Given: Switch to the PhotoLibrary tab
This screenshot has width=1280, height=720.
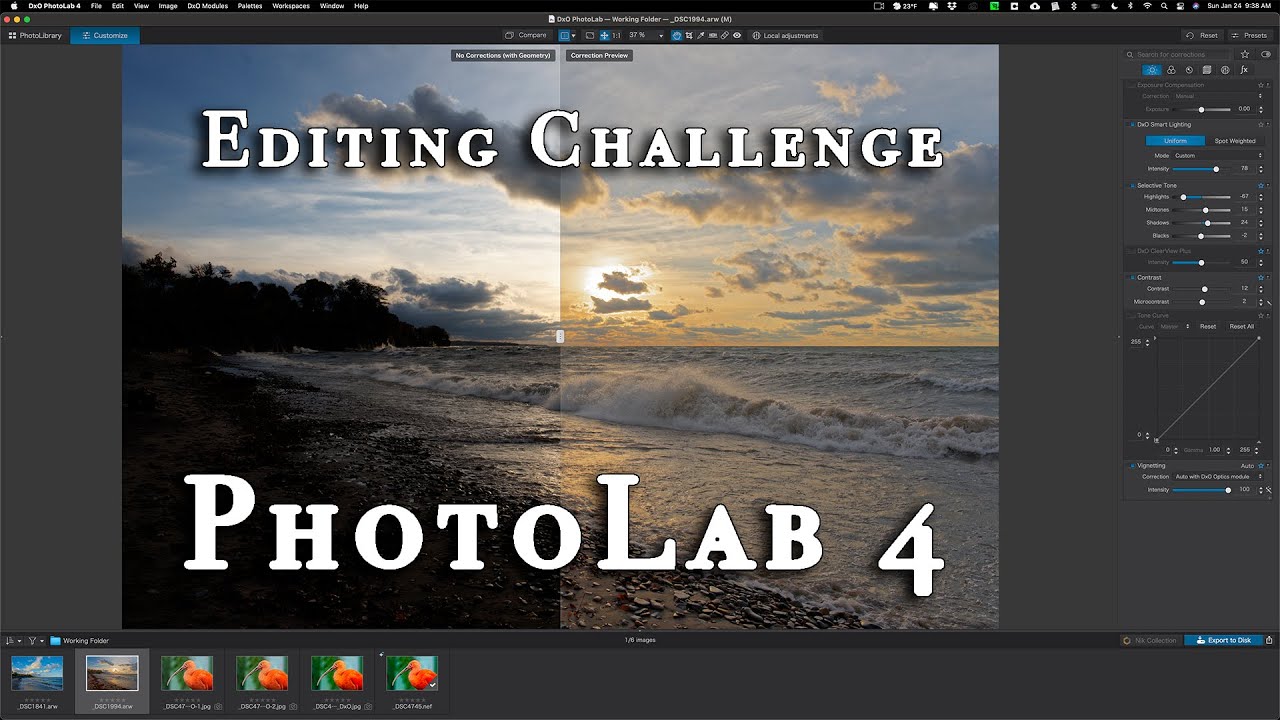Looking at the screenshot, I should 35,35.
